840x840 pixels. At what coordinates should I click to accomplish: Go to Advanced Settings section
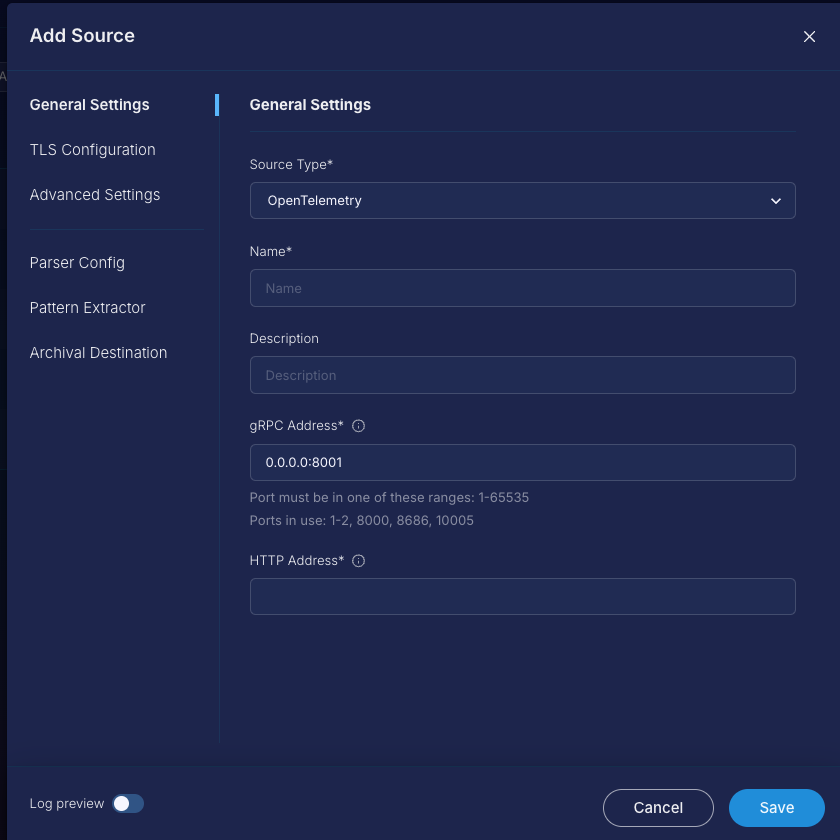(x=95, y=195)
